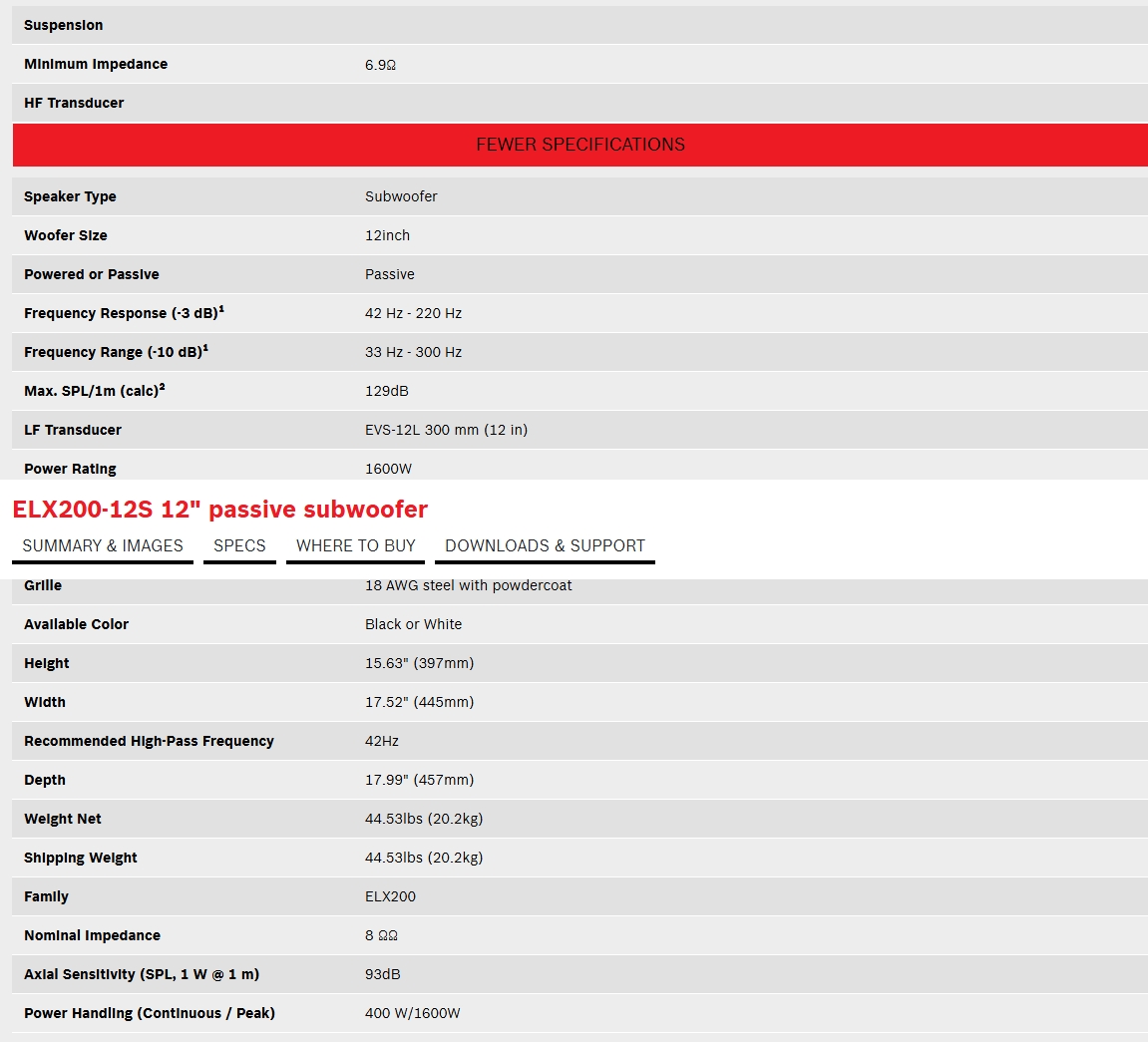
Task: Click the FEWER SPECIFICATIONS red button
Action: pyautogui.click(x=579, y=145)
